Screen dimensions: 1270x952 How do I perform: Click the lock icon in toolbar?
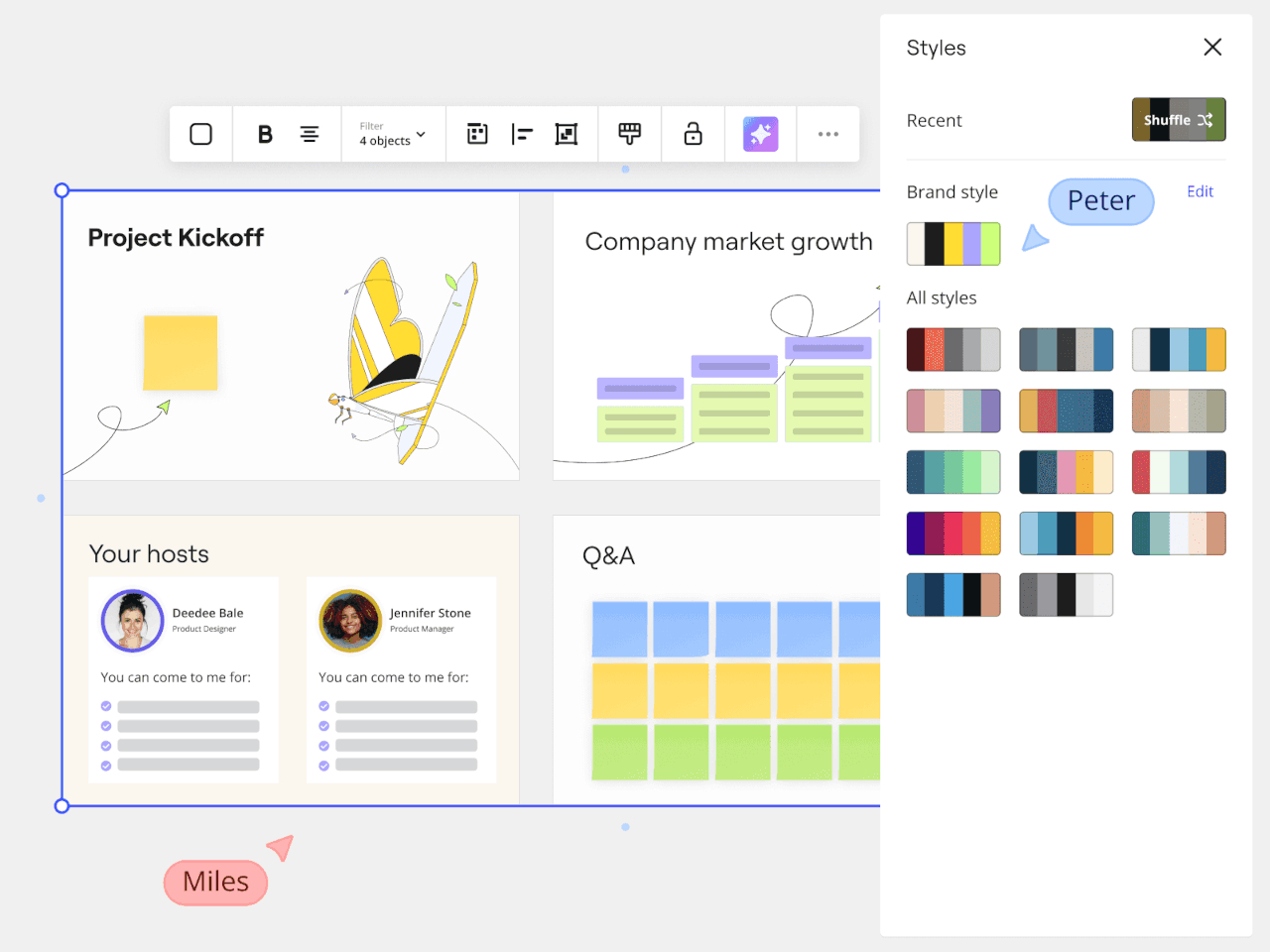pyautogui.click(x=693, y=134)
